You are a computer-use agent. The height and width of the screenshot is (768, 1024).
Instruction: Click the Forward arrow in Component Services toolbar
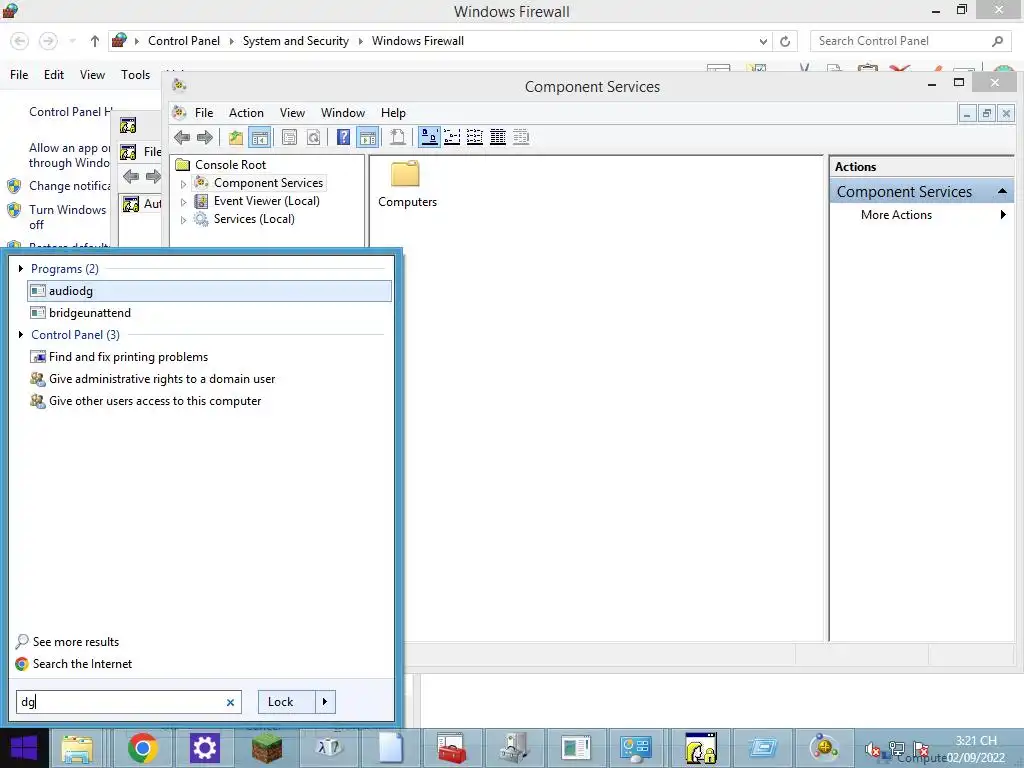205,137
